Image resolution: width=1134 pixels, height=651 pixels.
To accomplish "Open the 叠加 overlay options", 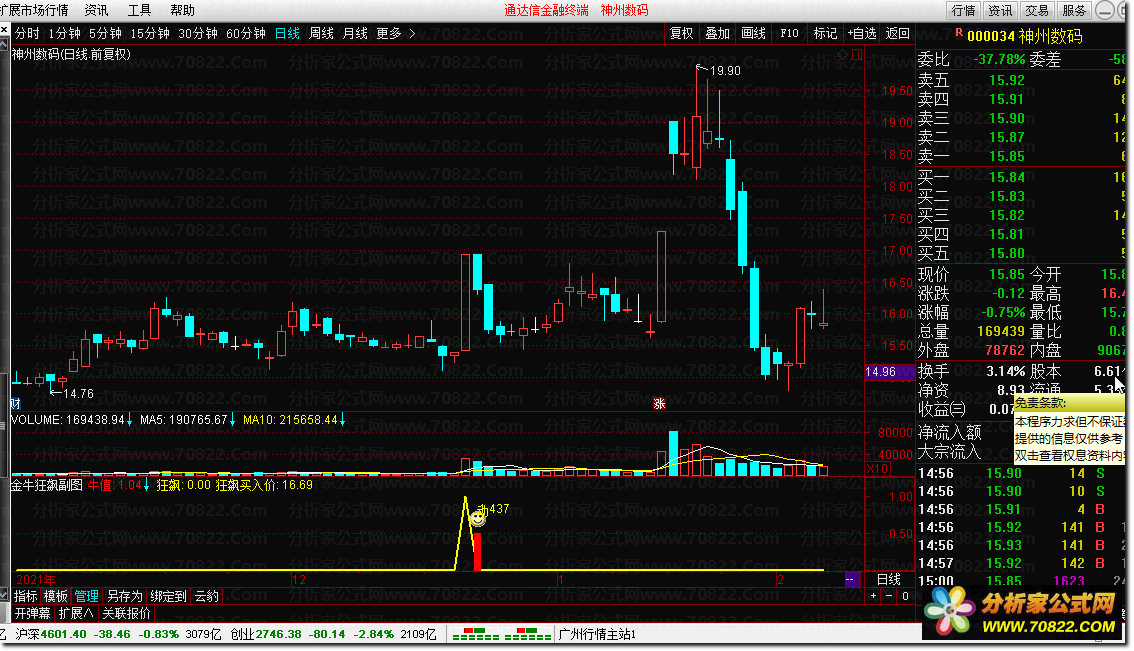I will coord(717,33).
